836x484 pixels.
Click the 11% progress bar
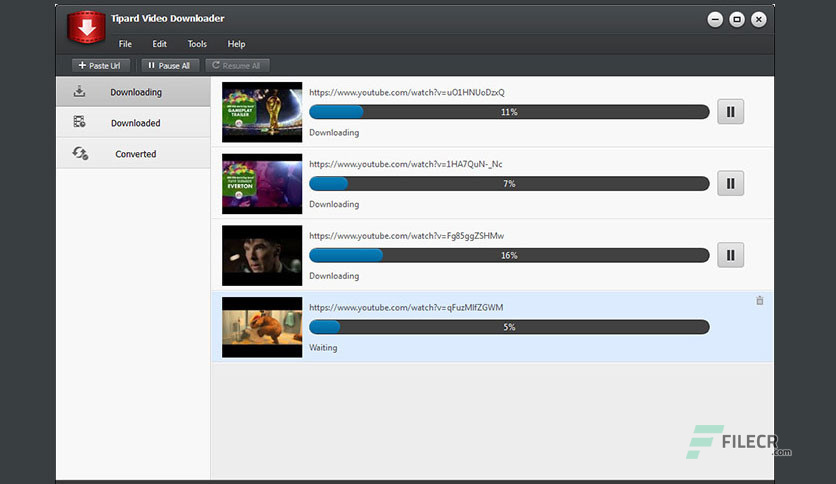(x=509, y=112)
